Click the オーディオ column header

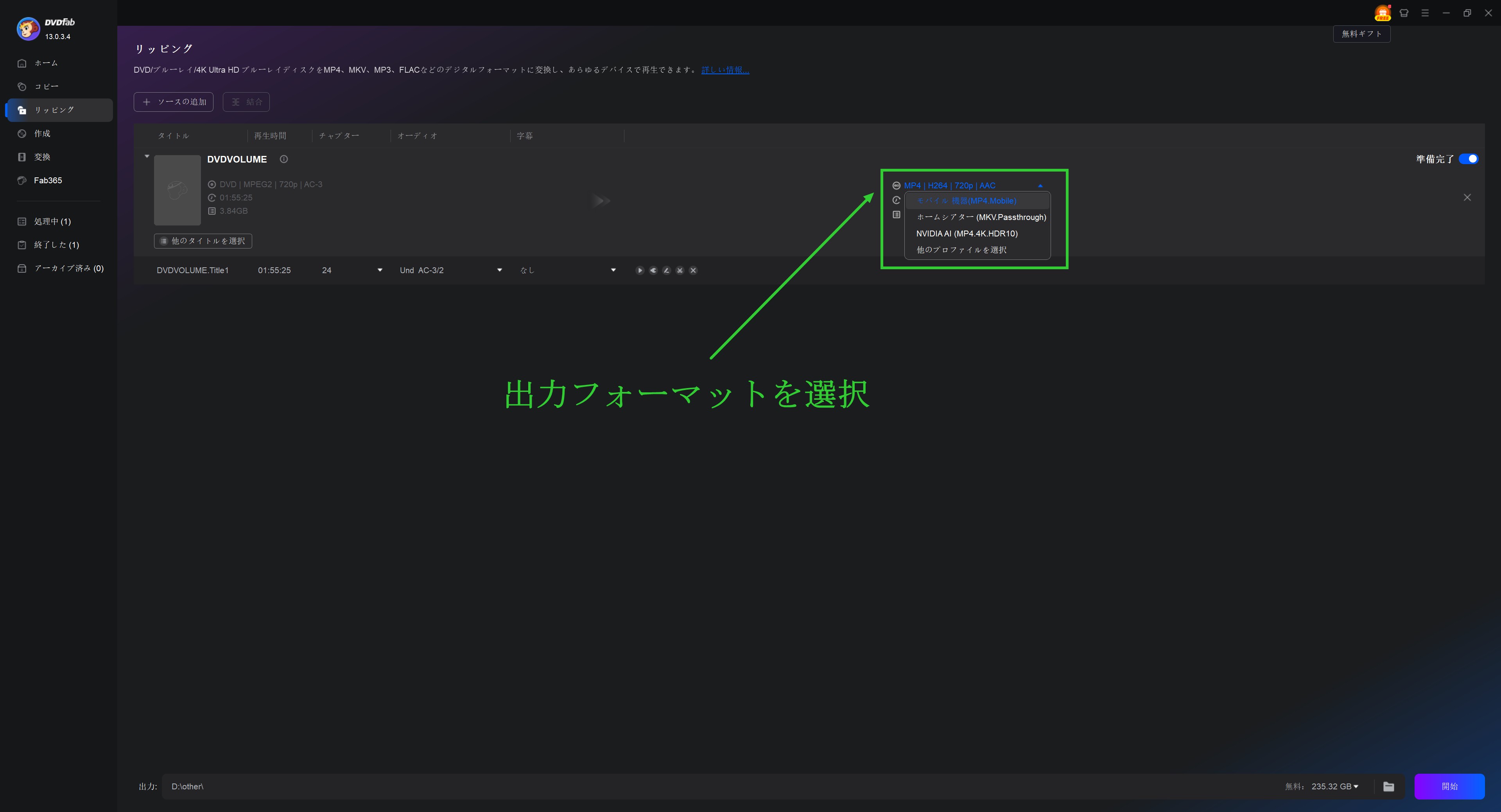coord(417,136)
